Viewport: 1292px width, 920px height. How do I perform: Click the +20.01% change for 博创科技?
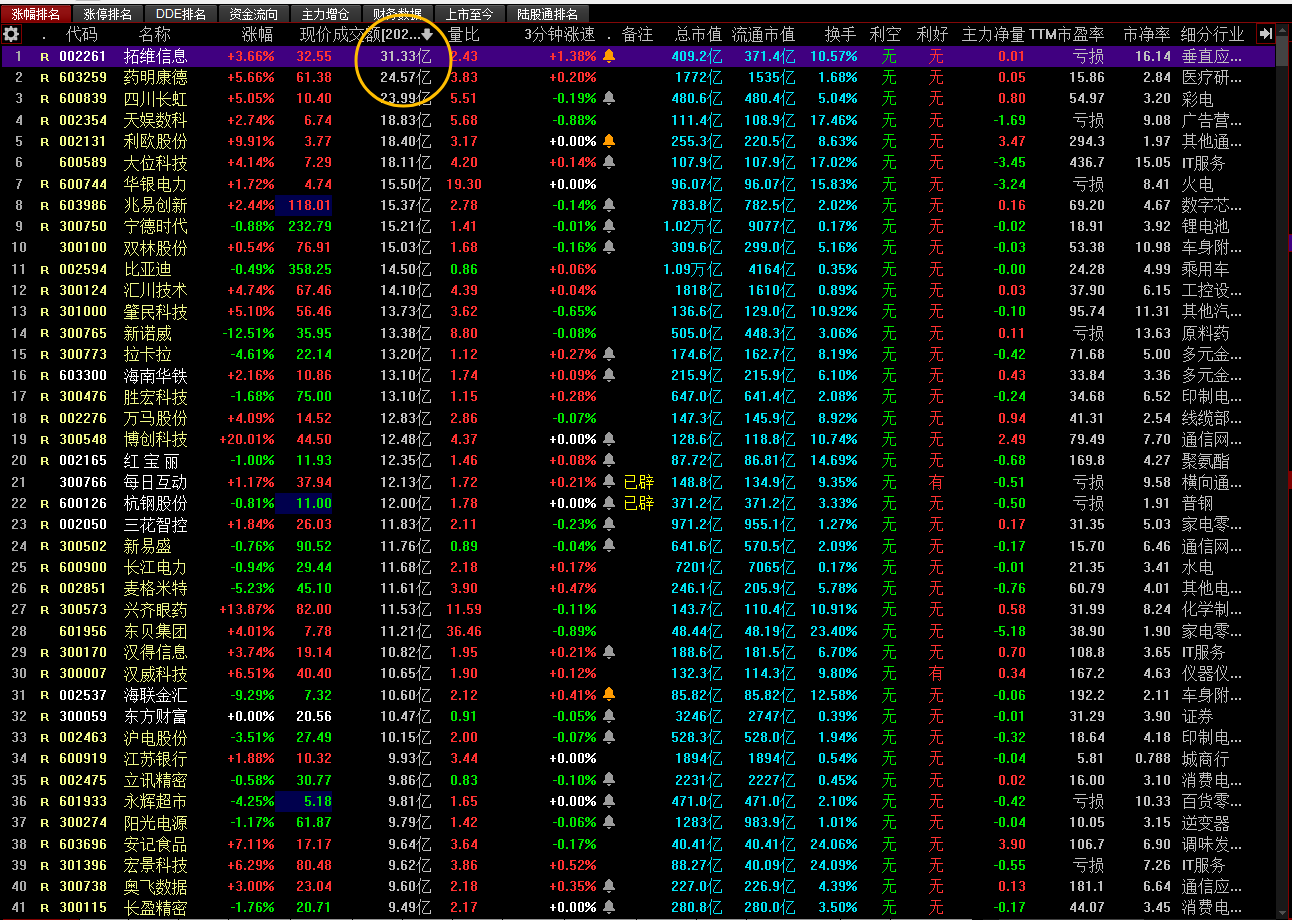(247, 439)
